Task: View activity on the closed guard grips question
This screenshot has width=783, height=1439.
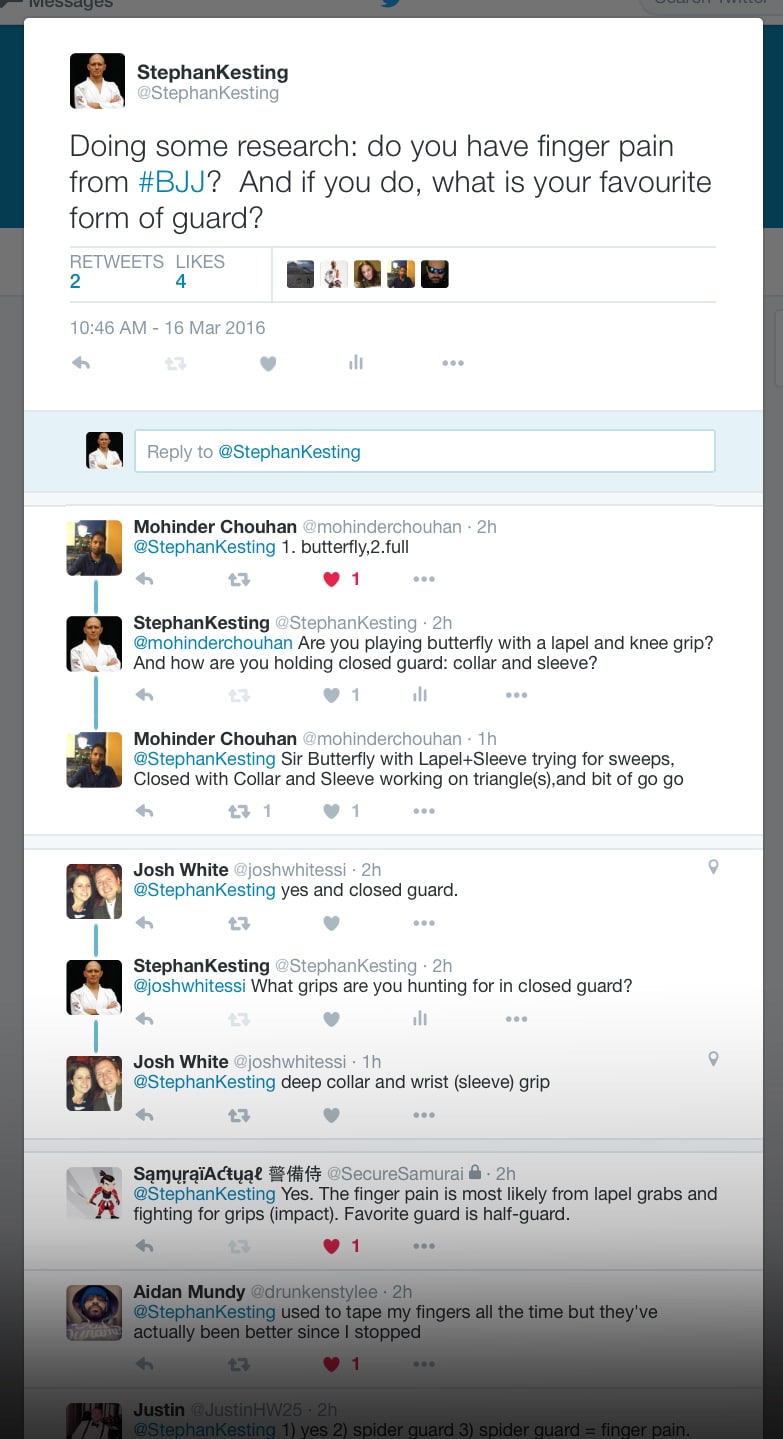Action: 420,1019
